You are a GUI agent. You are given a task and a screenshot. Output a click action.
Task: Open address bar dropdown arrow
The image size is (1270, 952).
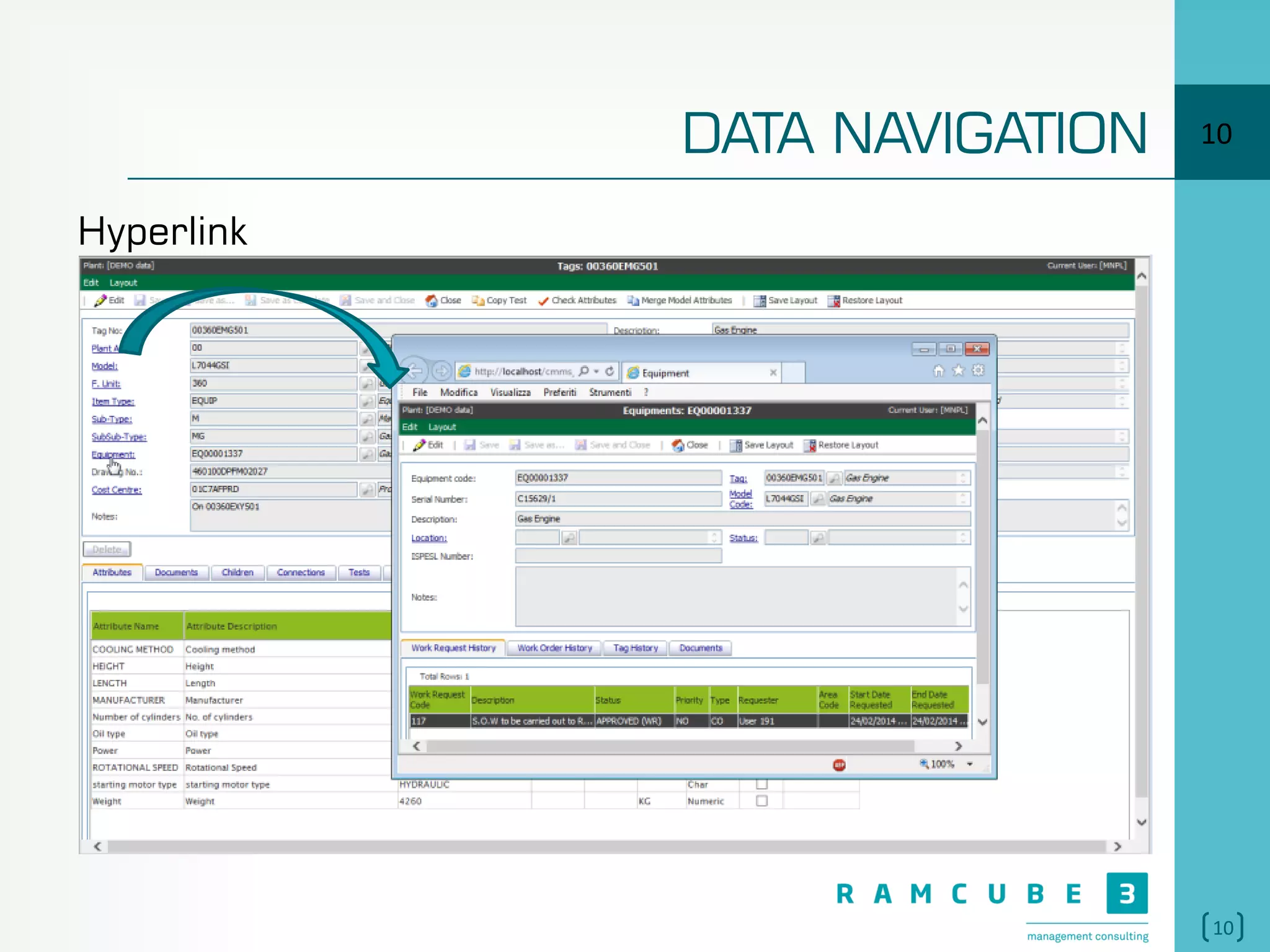596,371
